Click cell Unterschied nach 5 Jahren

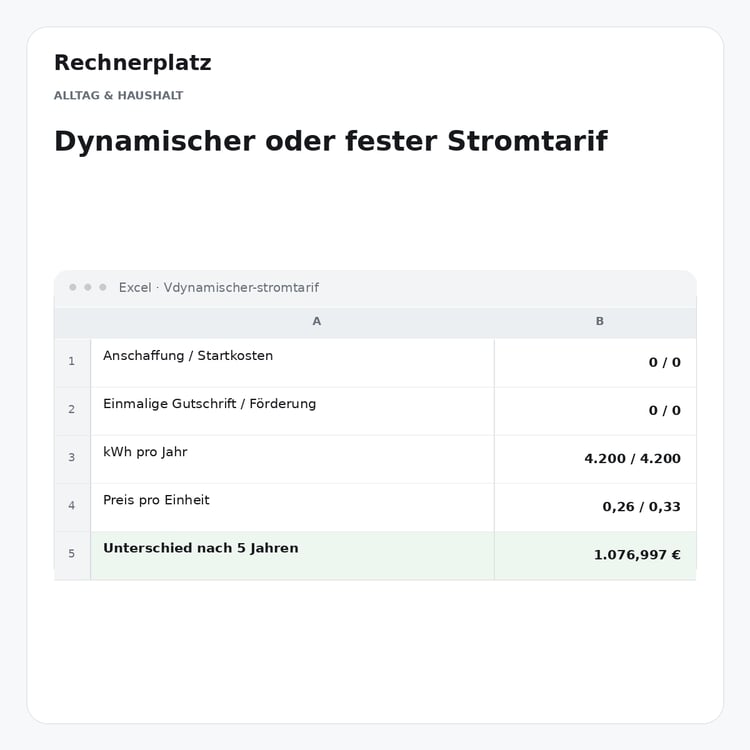click(x=292, y=556)
